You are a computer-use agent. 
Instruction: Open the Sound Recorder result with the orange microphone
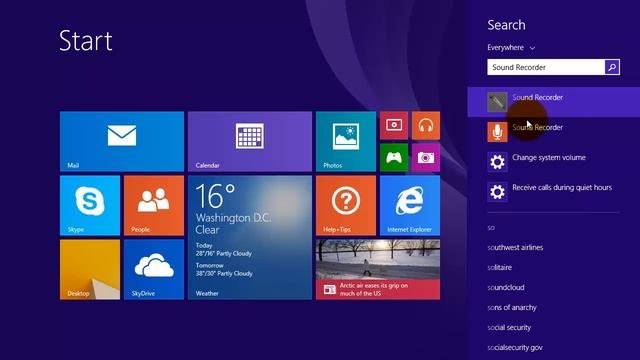(x=553, y=131)
